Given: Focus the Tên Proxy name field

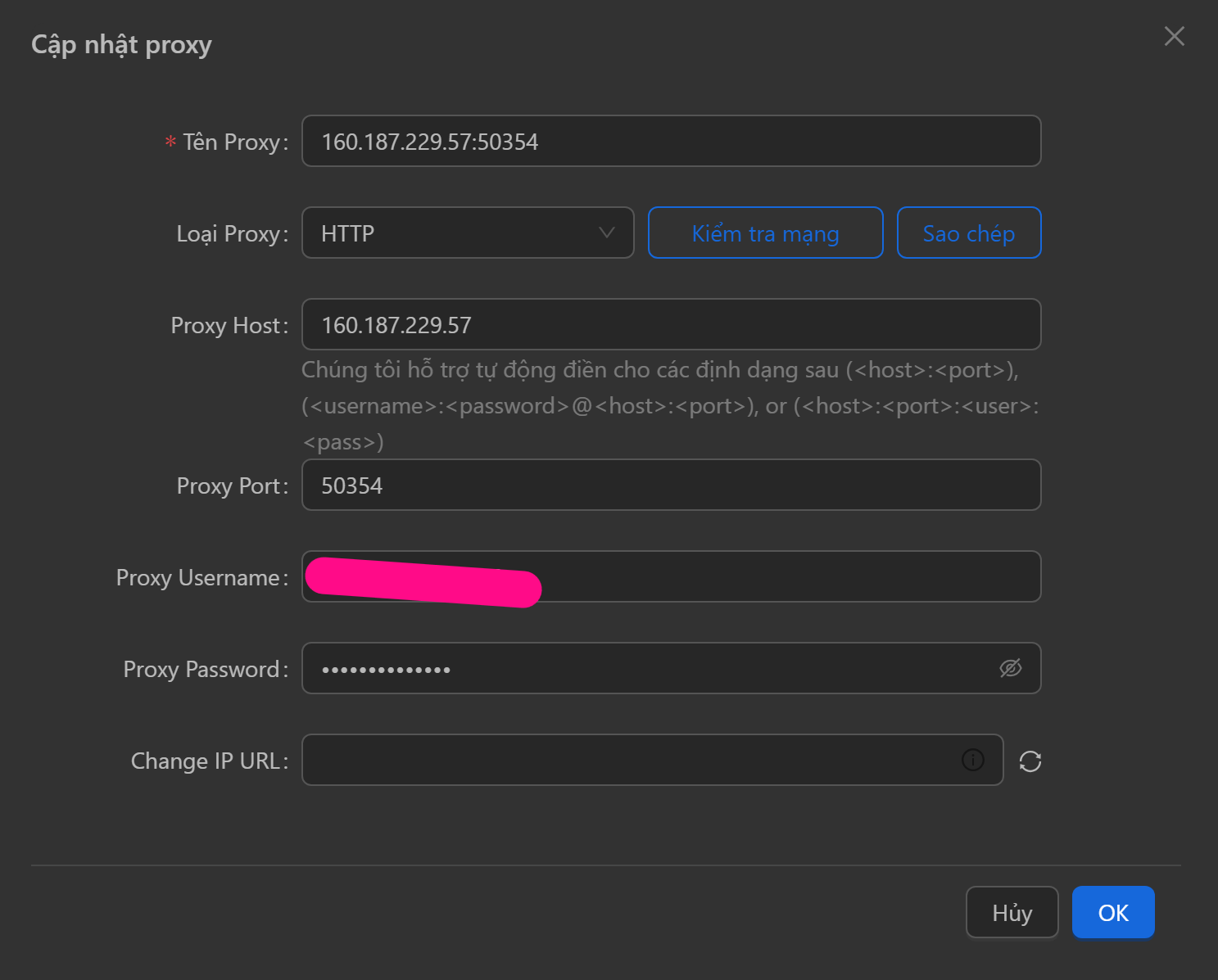Looking at the screenshot, I should pyautogui.click(x=670, y=141).
